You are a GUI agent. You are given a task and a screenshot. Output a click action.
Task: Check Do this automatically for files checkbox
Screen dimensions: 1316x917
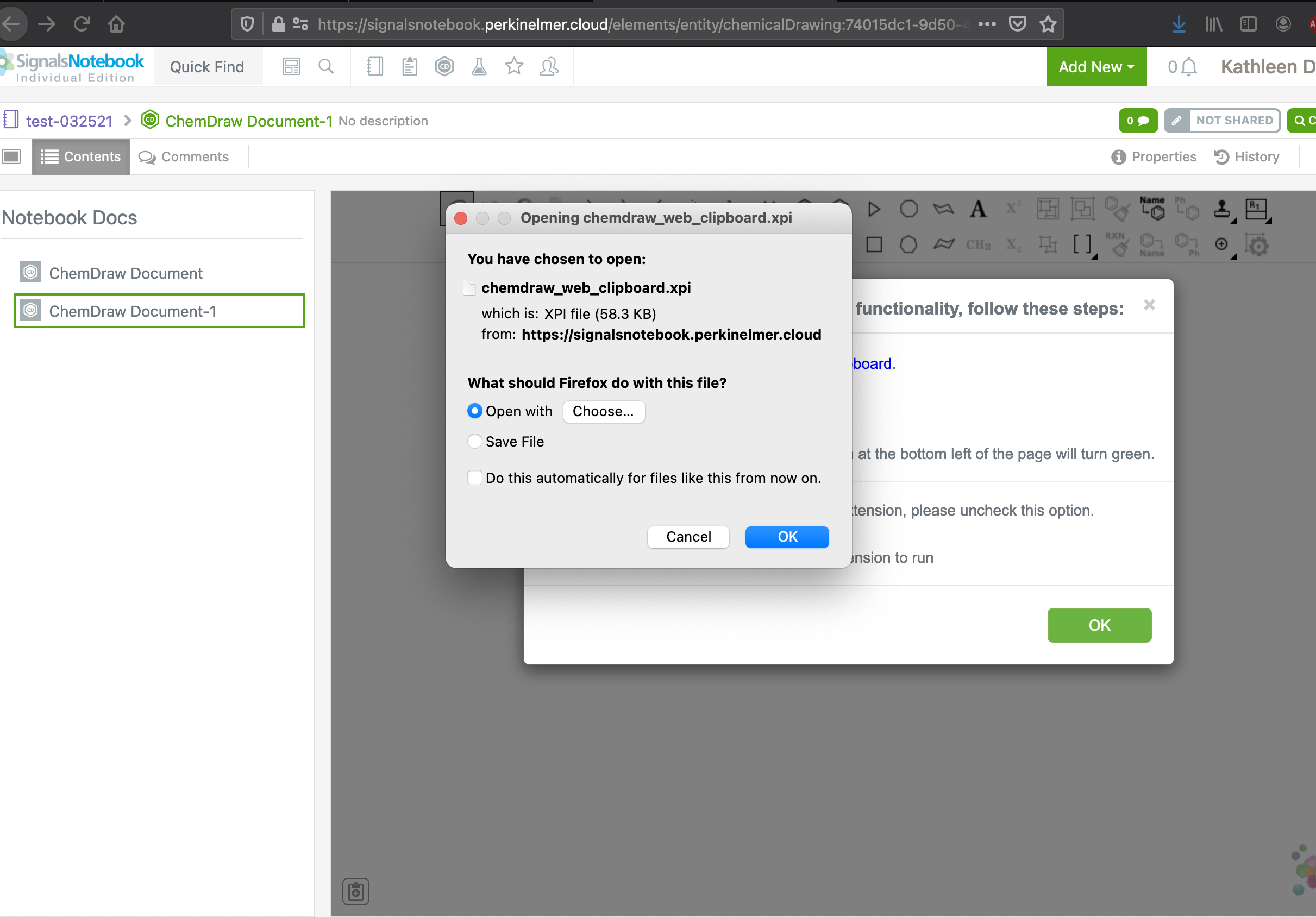[474, 478]
